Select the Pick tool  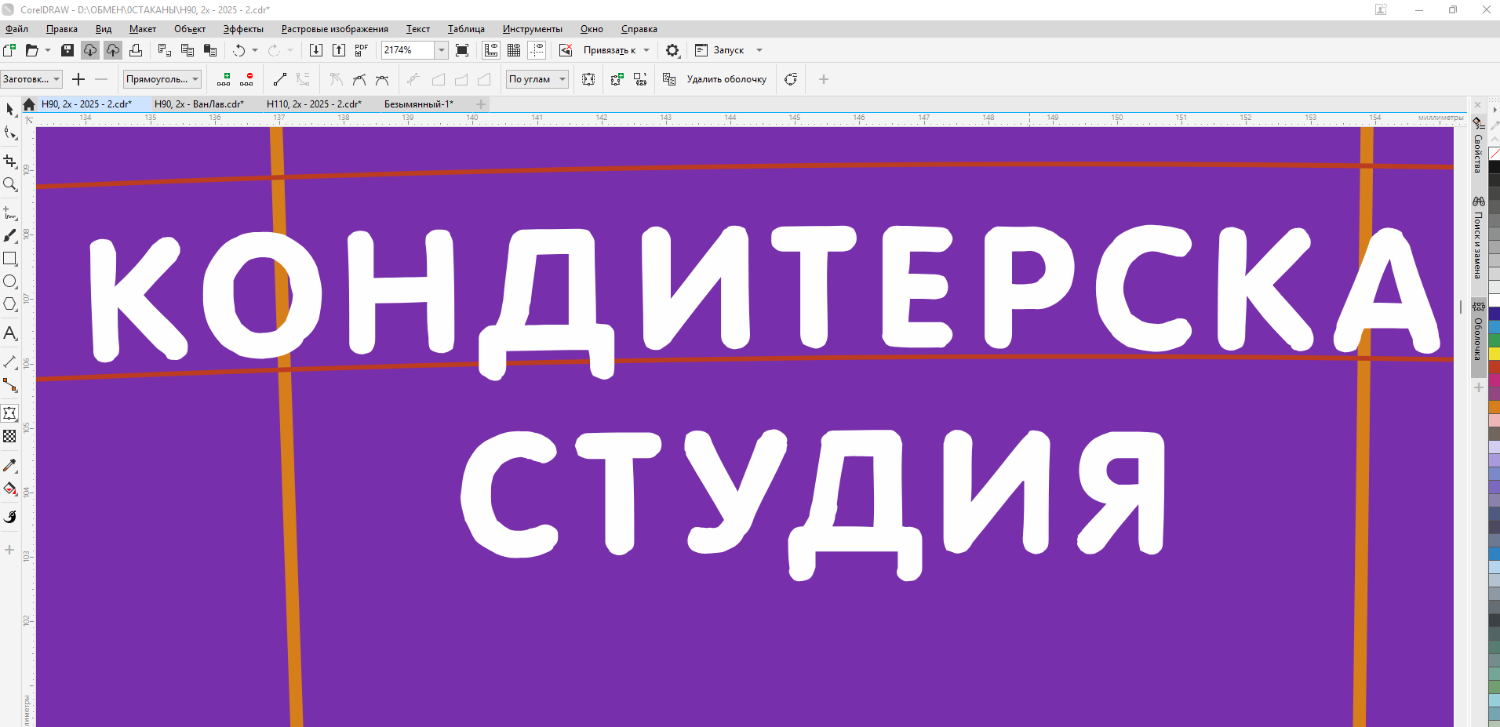pos(10,108)
